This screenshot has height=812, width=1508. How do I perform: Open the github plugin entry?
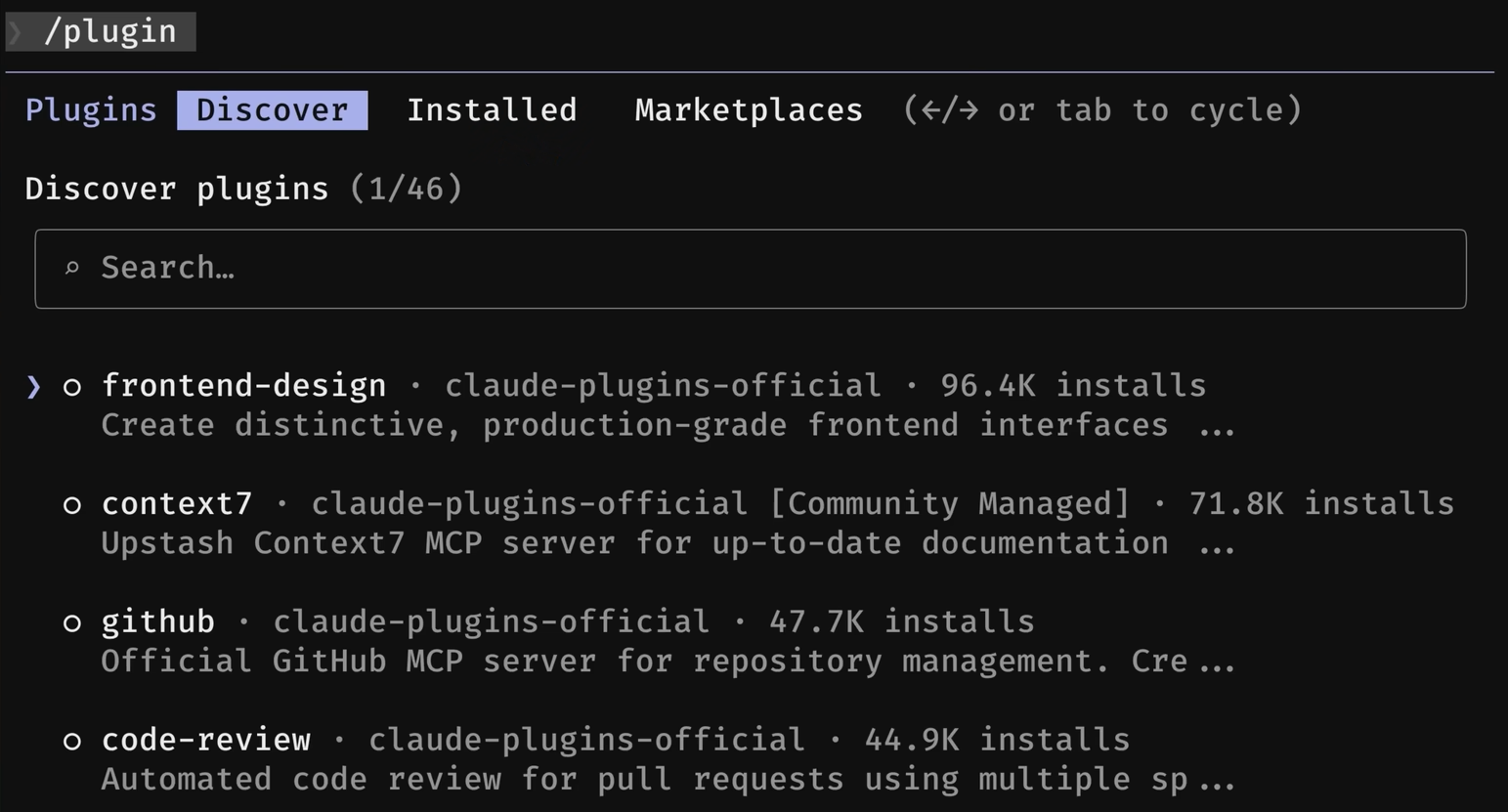coord(157,622)
